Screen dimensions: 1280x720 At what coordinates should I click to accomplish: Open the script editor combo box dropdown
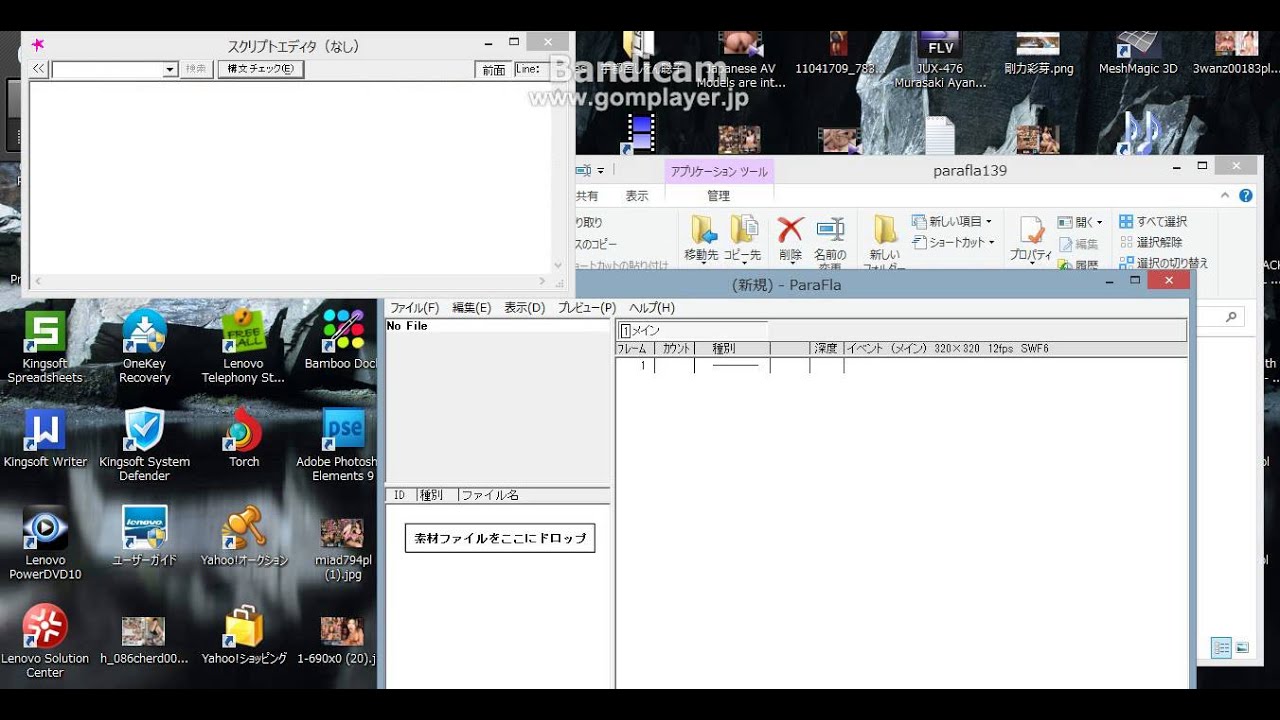tap(170, 70)
